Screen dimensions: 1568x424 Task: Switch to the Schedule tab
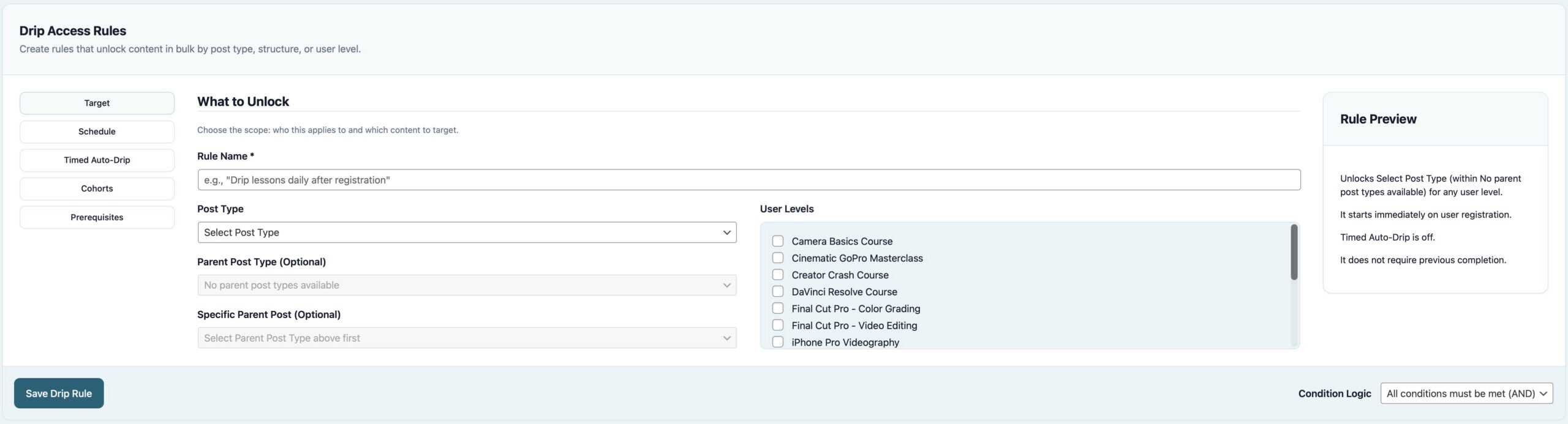coord(97,132)
